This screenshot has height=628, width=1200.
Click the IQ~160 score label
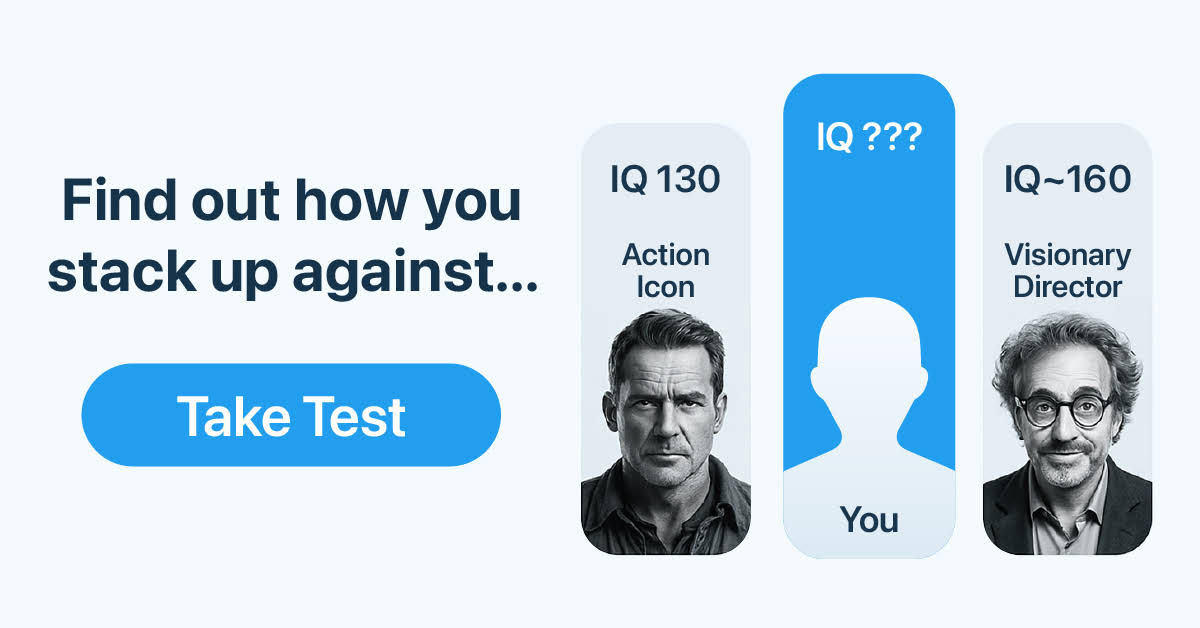(x=1067, y=180)
